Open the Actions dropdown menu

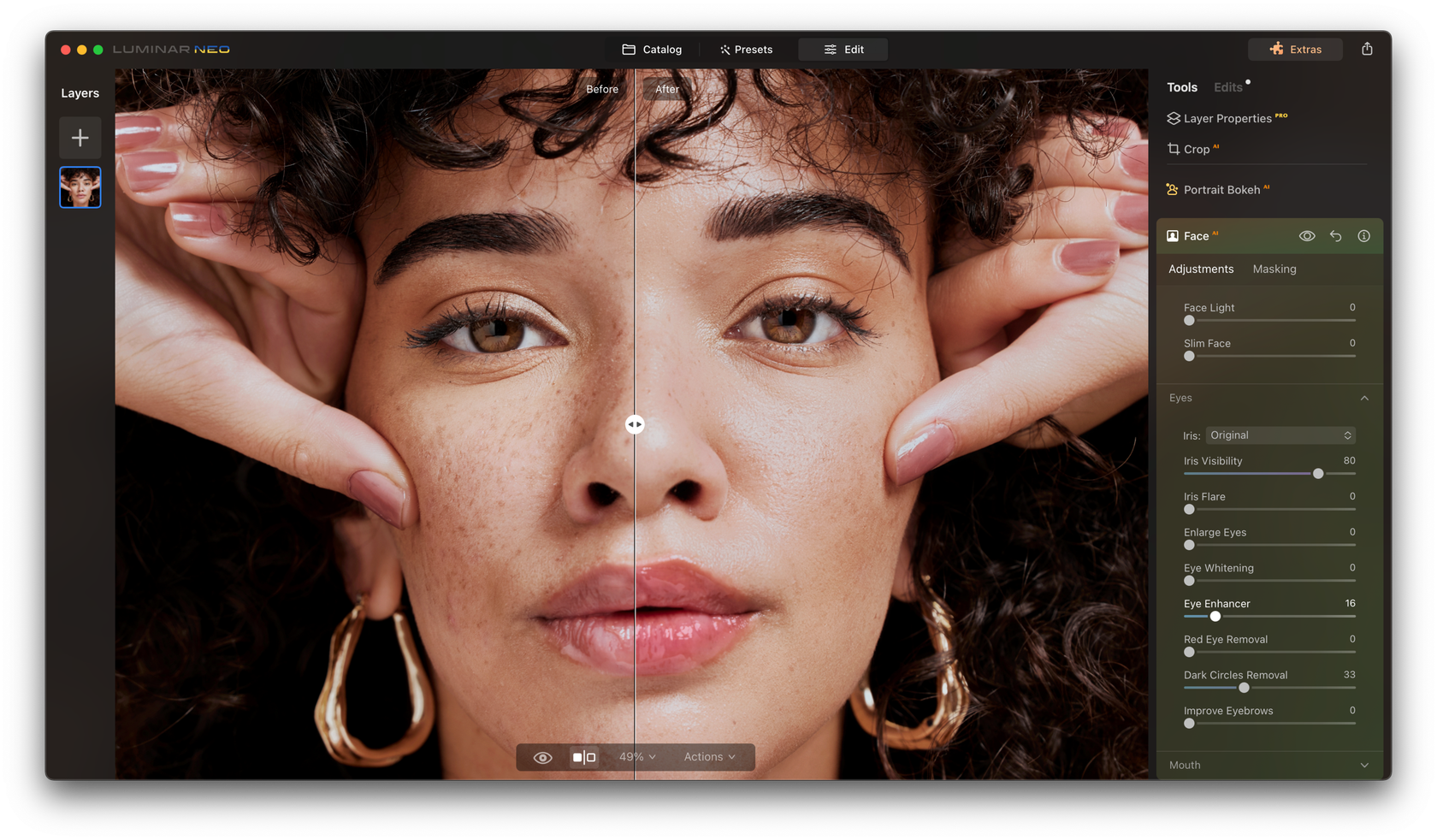point(708,756)
